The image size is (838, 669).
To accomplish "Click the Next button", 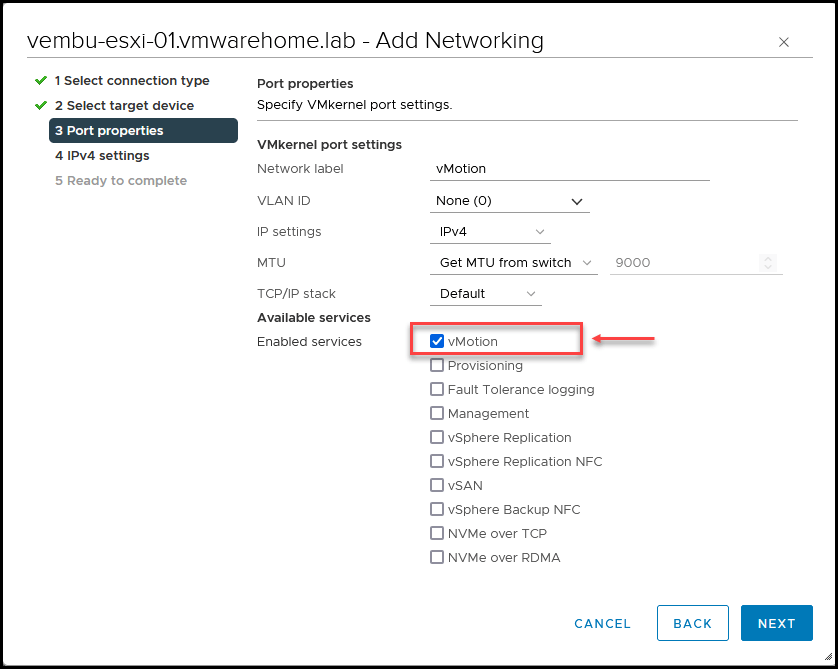I will [777, 623].
